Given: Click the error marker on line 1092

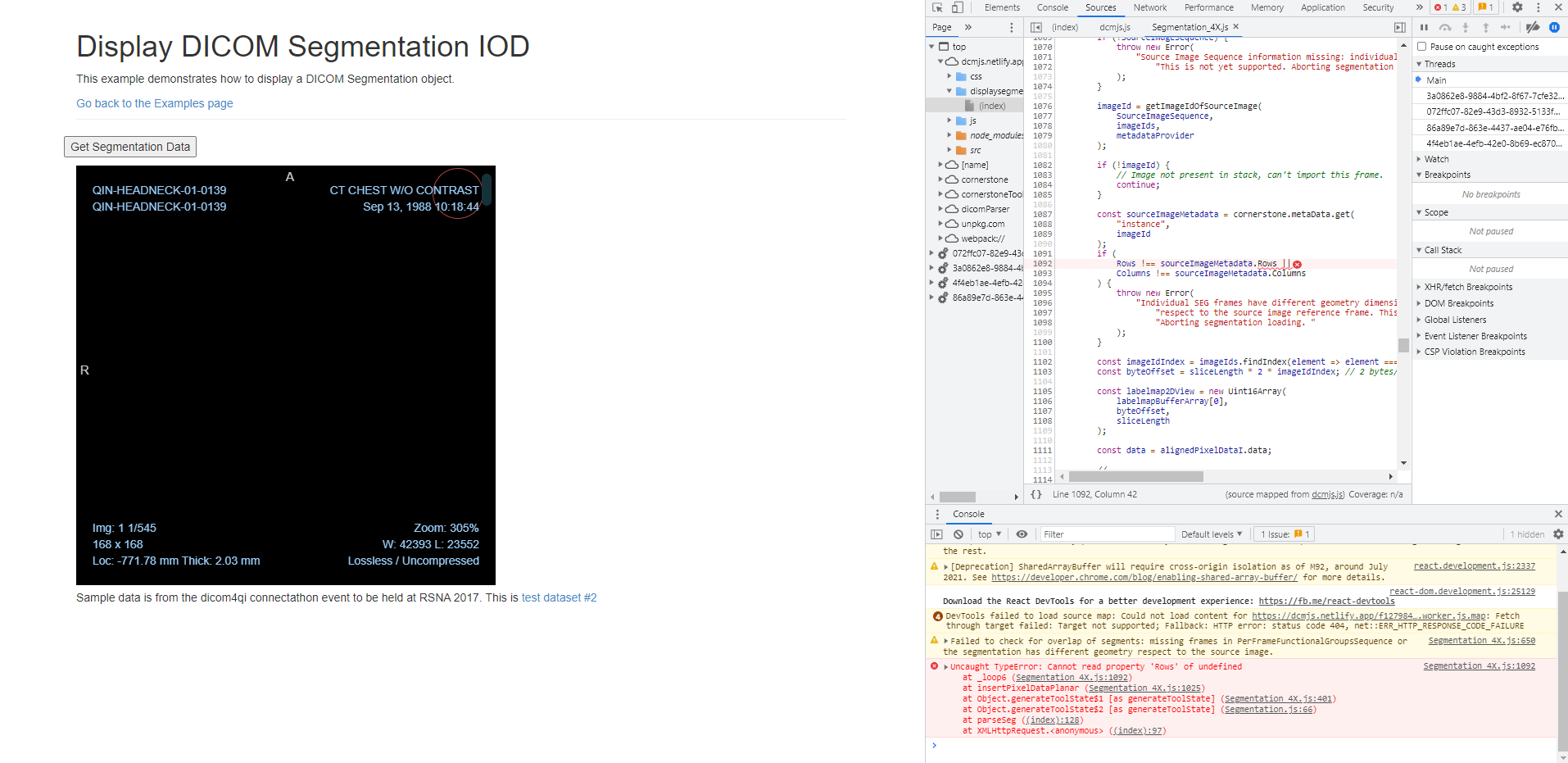Looking at the screenshot, I should [x=1297, y=264].
